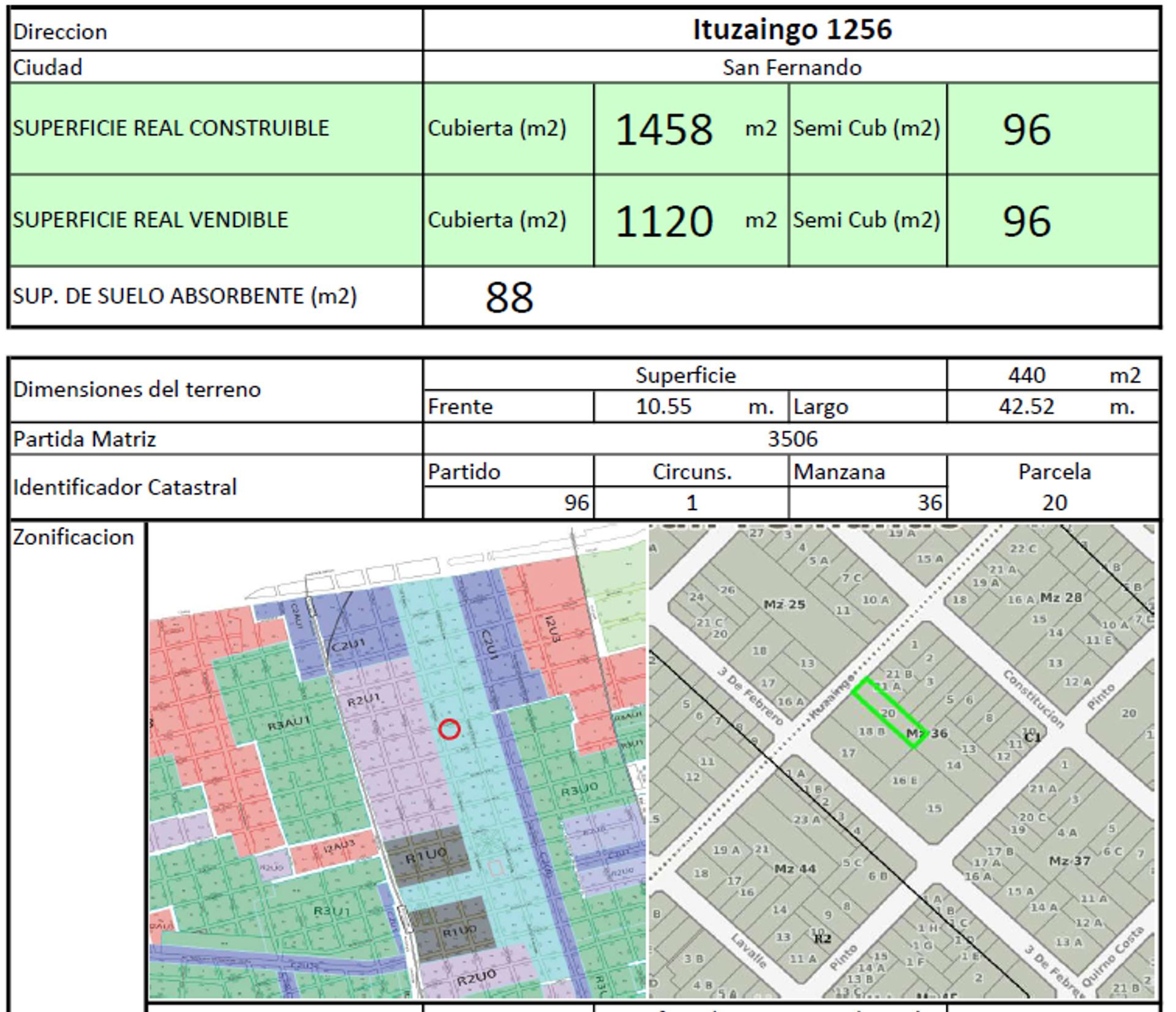Click the Mz 25 block label on map
The width and height of the screenshot is (1176, 1012).
click(784, 604)
